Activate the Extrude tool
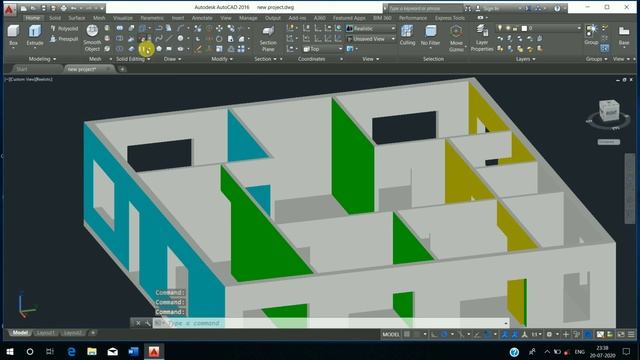 click(x=35, y=35)
